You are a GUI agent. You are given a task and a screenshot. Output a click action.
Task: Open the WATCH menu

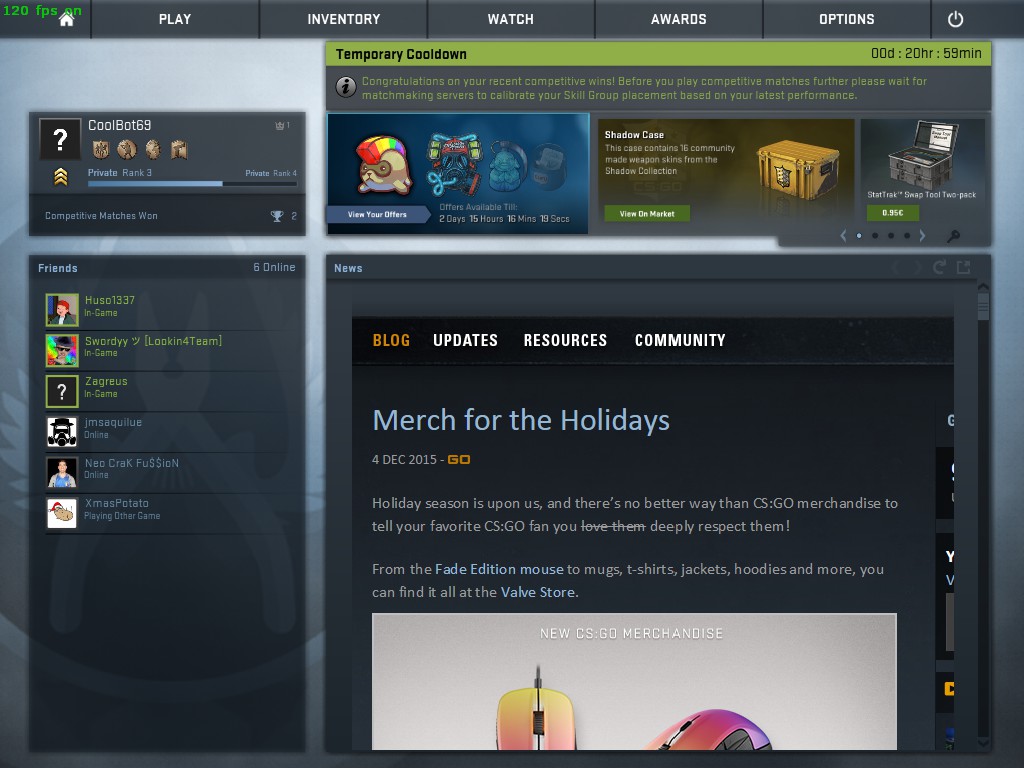tap(511, 19)
